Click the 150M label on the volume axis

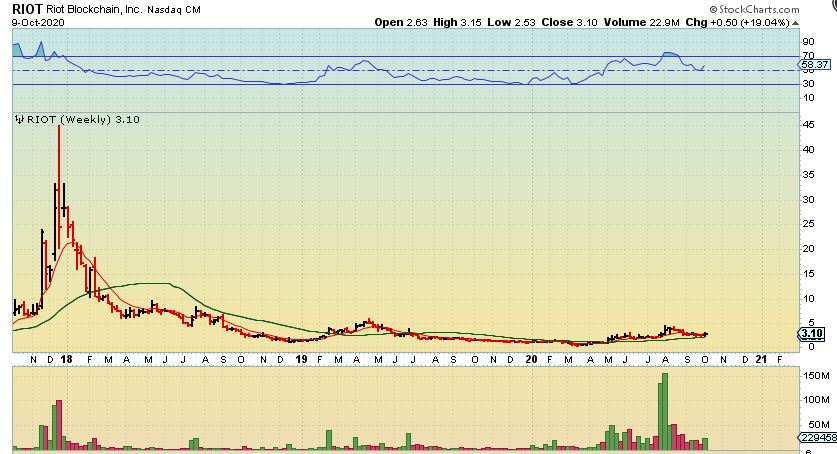click(816, 375)
